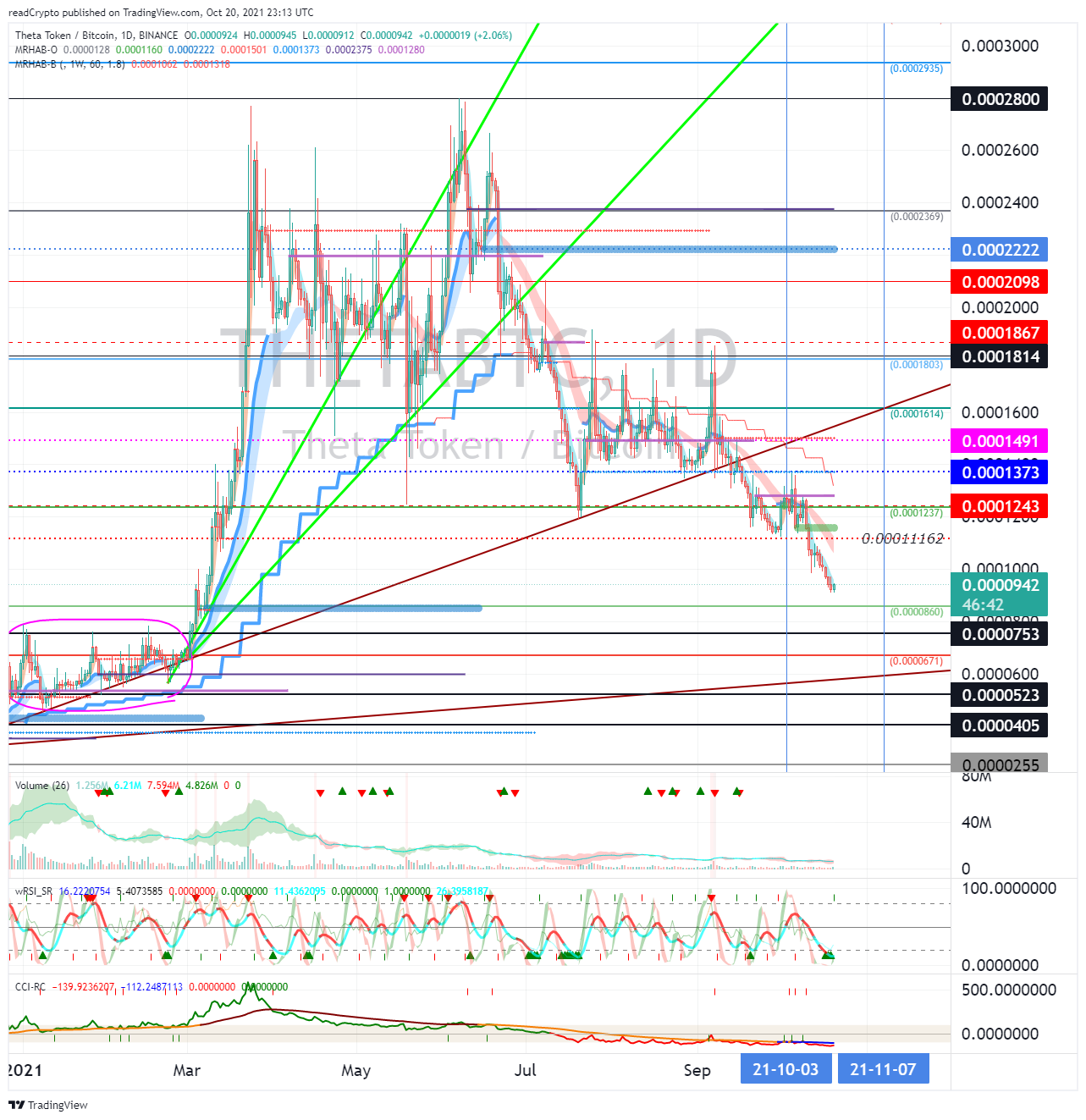The height and width of the screenshot is (1120, 1086).
Task: Click the 0.0002000 axis value
Action: click(x=1000, y=307)
